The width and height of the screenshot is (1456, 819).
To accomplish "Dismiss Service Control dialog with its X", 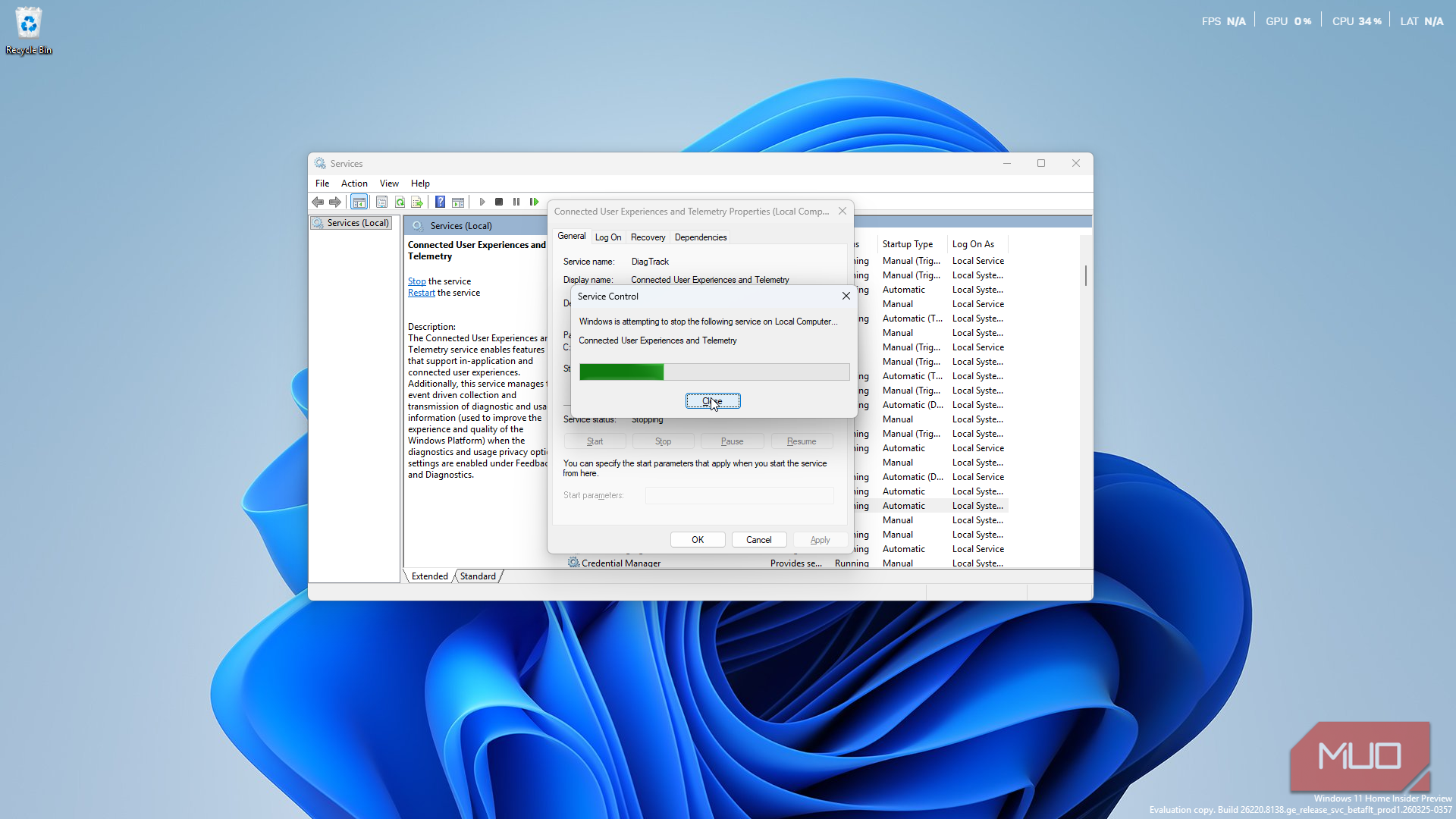I will pos(846,296).
